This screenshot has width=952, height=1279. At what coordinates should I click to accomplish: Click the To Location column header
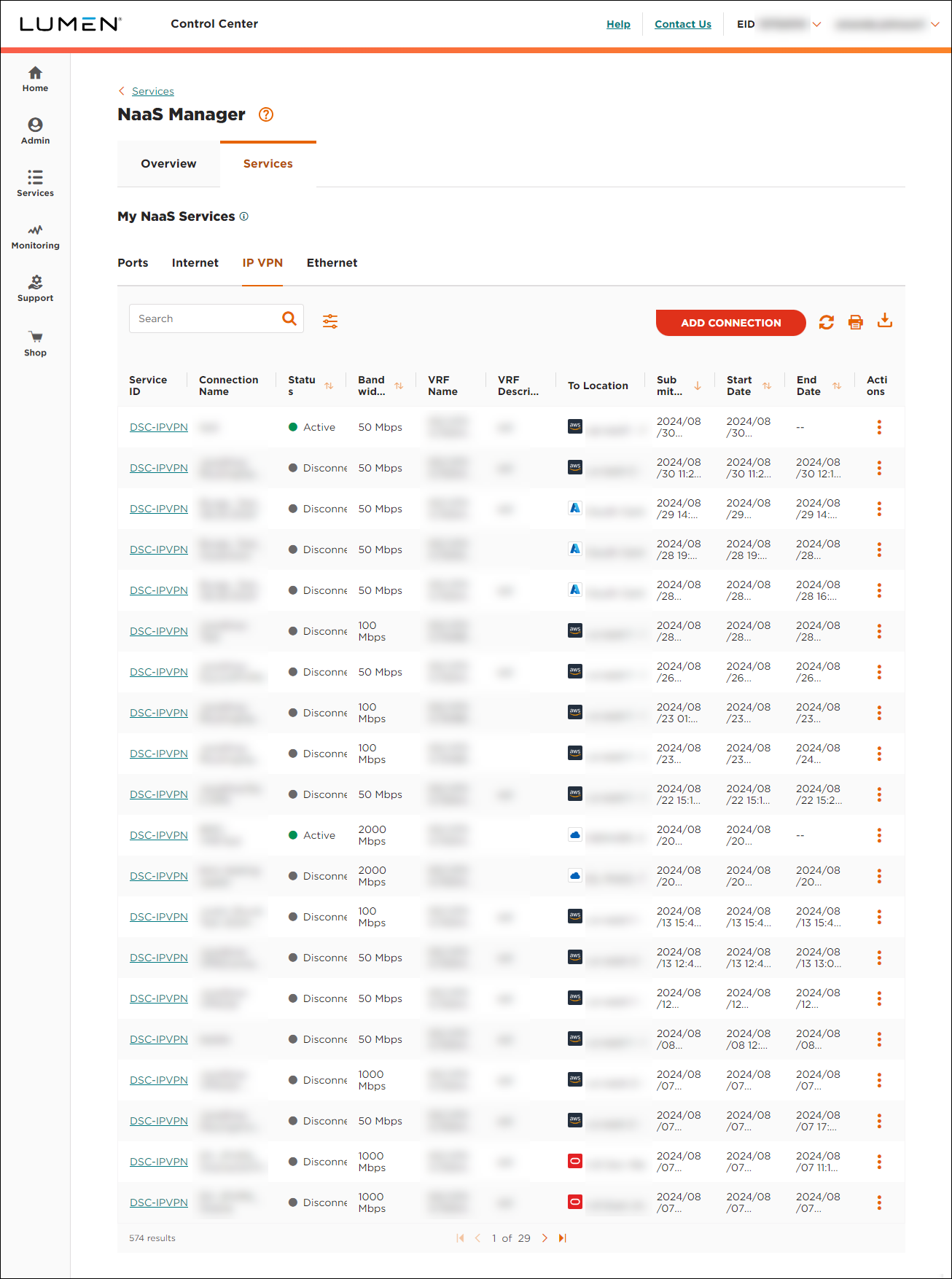point(598,386)
